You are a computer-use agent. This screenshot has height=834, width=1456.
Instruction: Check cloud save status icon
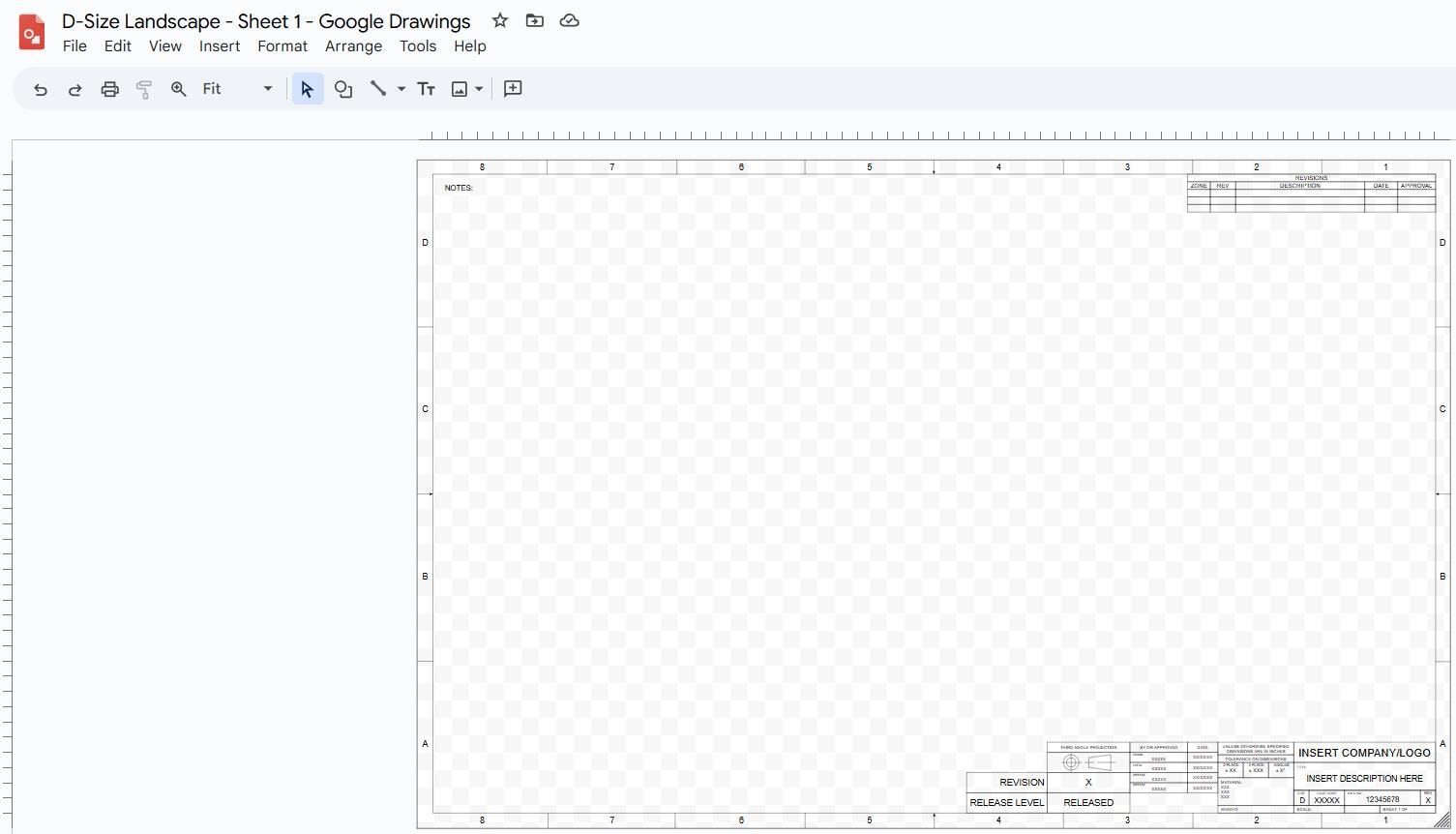tap(570, 20)
